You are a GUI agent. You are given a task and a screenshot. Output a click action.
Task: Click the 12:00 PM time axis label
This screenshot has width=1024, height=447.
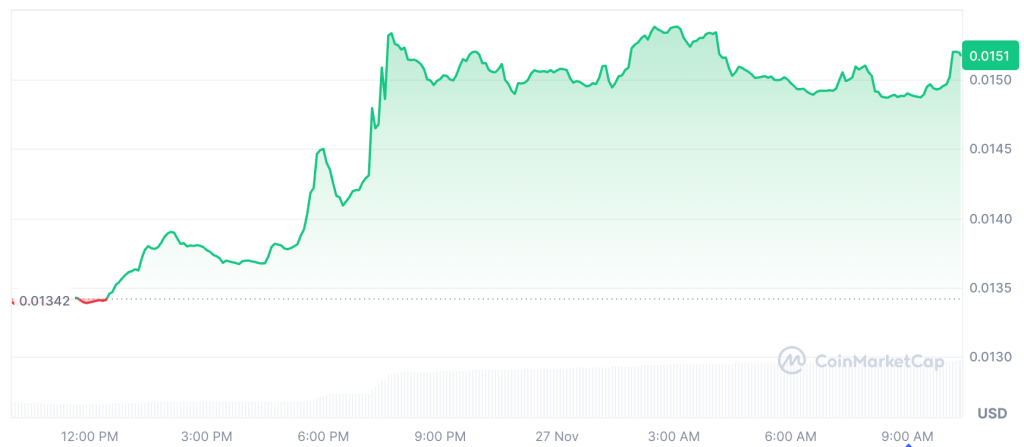(91, 436)
